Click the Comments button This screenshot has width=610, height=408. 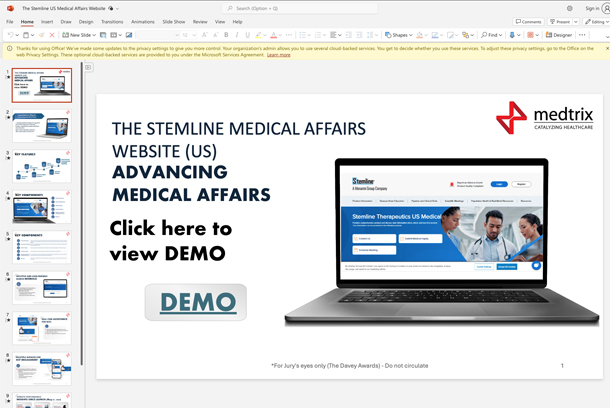(528, 22)
